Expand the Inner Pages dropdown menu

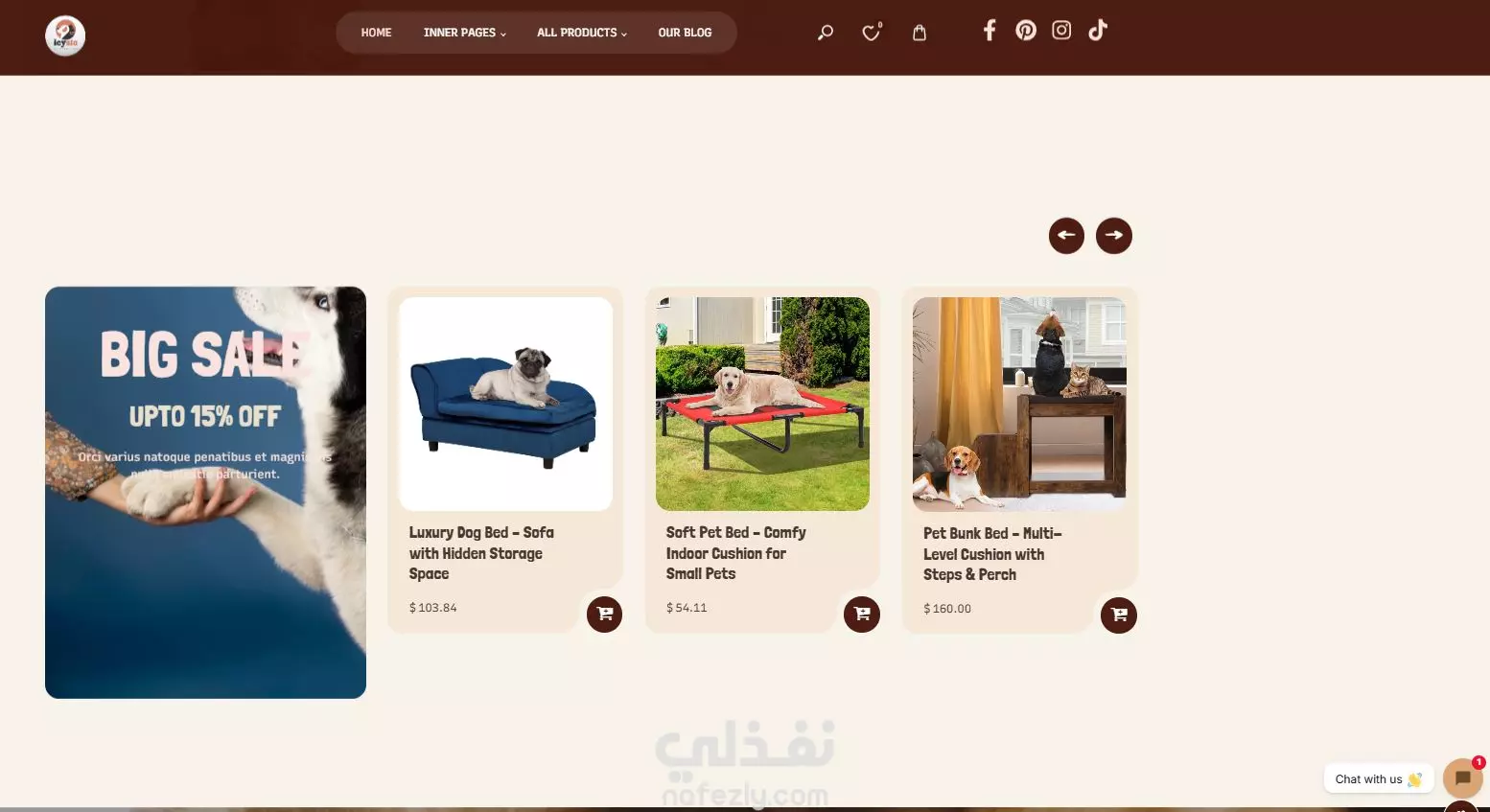tap(465, 33)
